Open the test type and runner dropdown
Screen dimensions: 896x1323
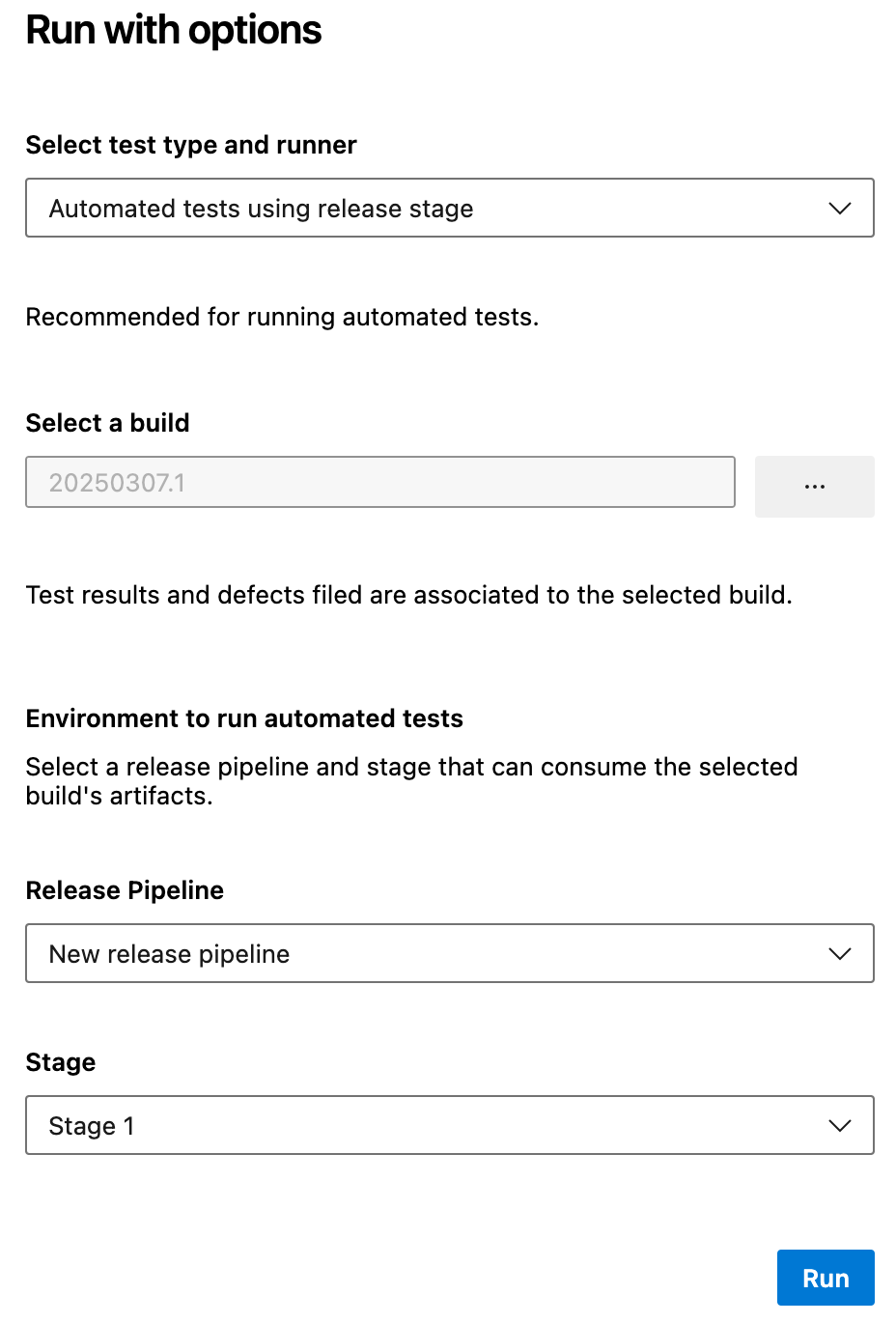tap(449, 208)
